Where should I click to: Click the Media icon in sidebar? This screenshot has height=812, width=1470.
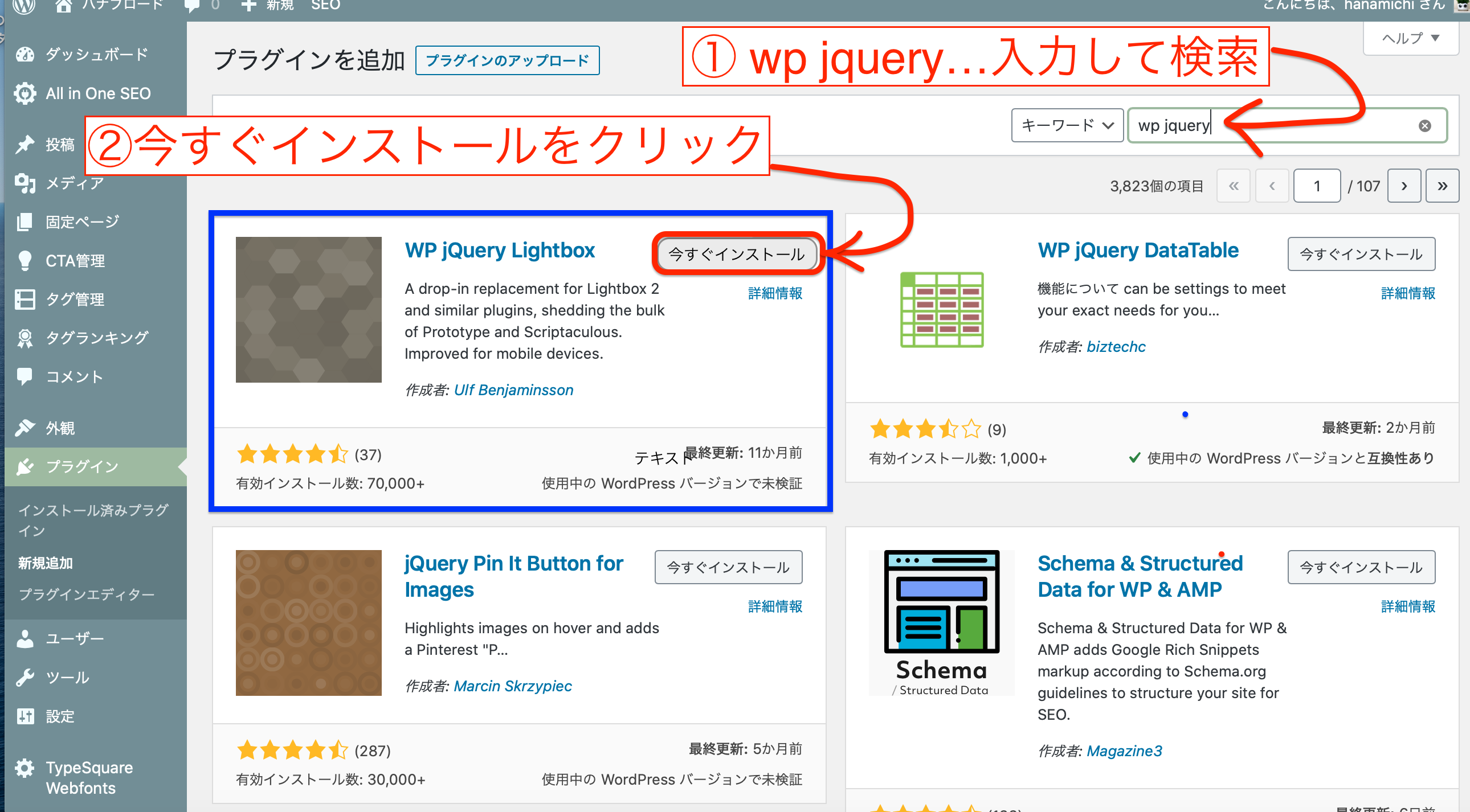coord(25,183)
